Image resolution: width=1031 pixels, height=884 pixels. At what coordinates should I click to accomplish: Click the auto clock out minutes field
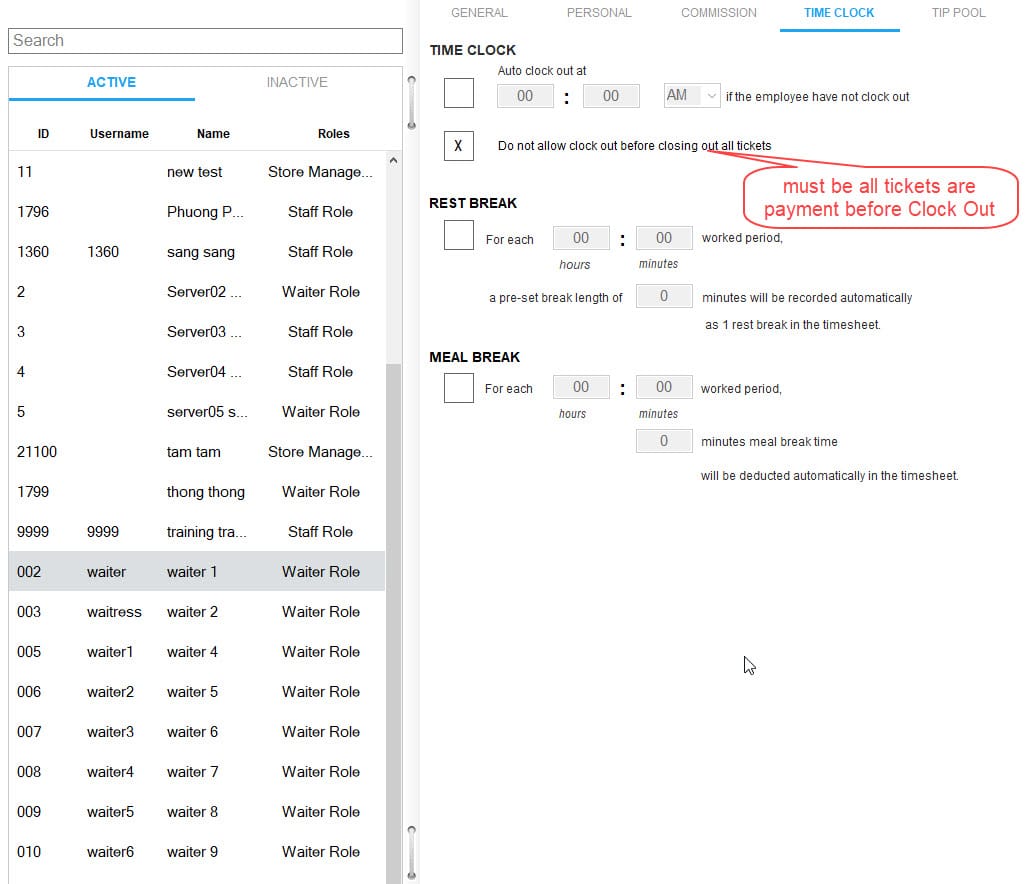[611, 96]
